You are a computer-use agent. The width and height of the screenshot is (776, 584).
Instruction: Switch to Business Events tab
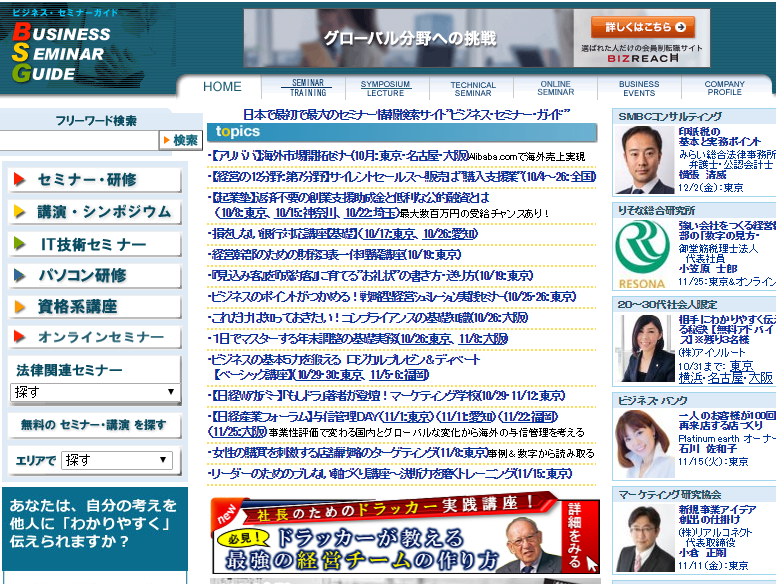coord(639,88)
